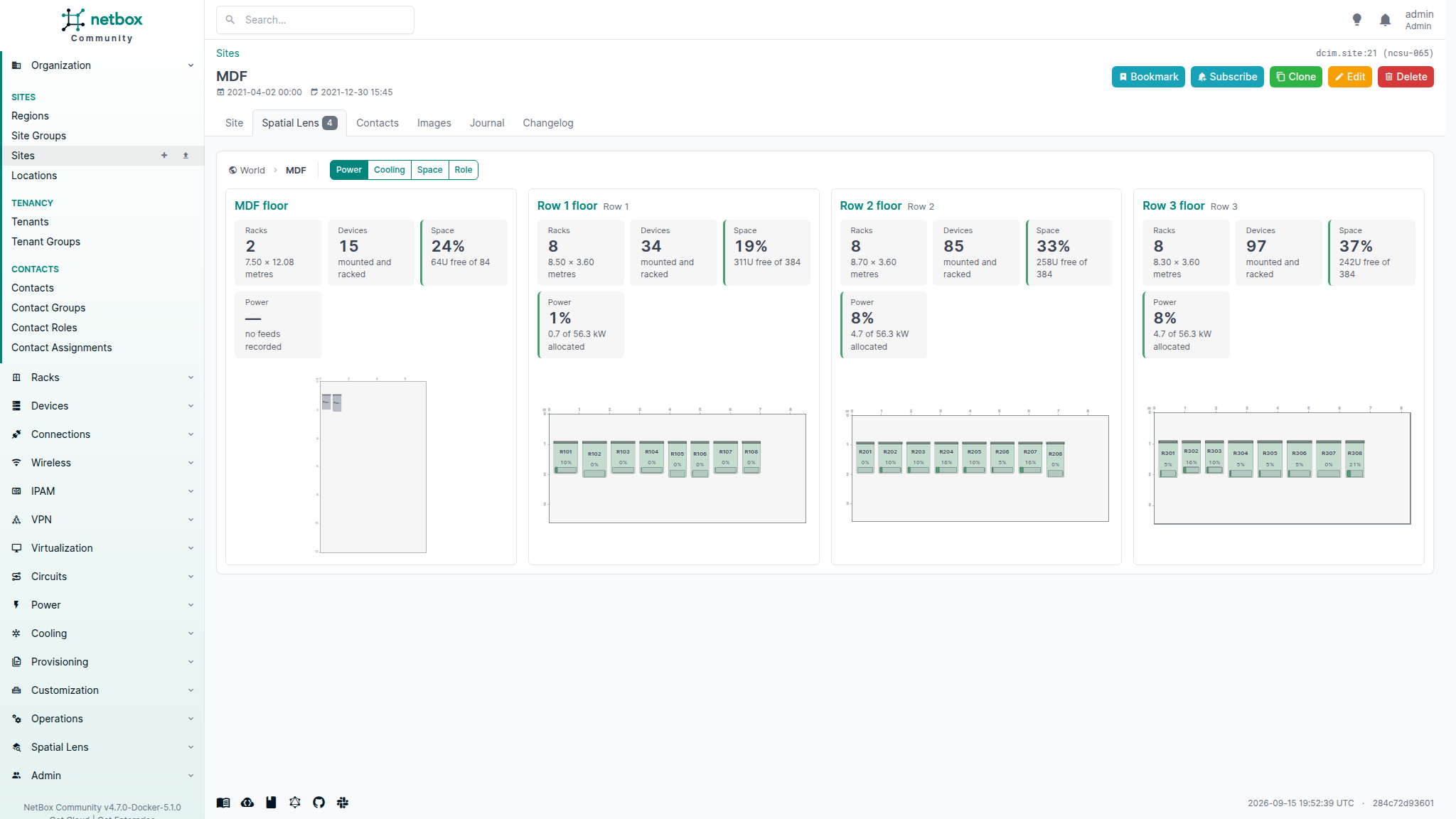The height and width of the screenshot is (819, 1456).
Task: Switch overlay to Role
Action: tap(464, 170)
